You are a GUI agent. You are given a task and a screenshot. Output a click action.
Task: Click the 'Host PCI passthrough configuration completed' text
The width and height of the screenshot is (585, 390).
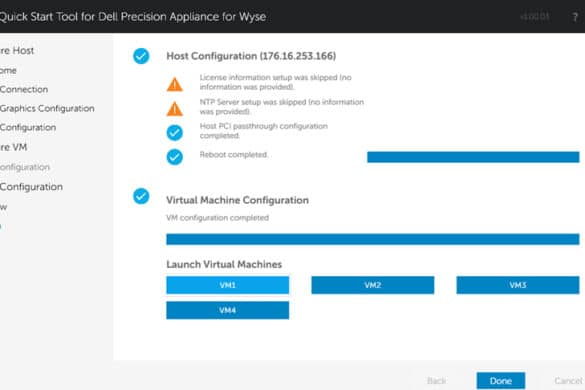point(263,131)
